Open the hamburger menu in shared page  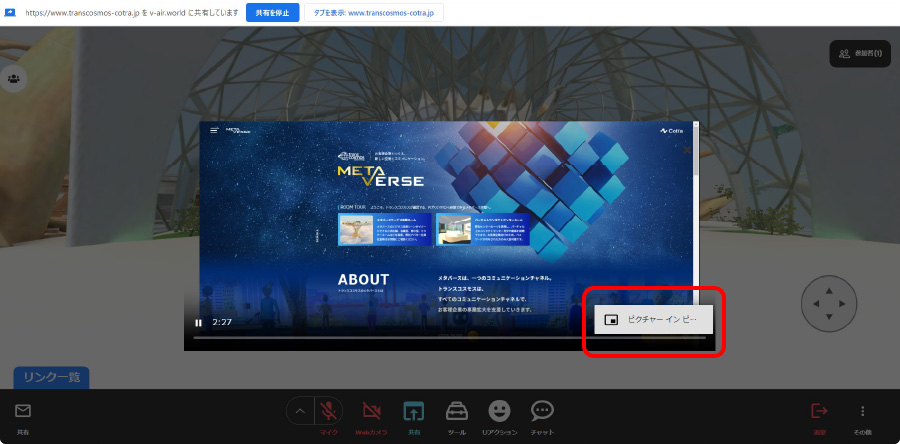click(x=214, y=131)
